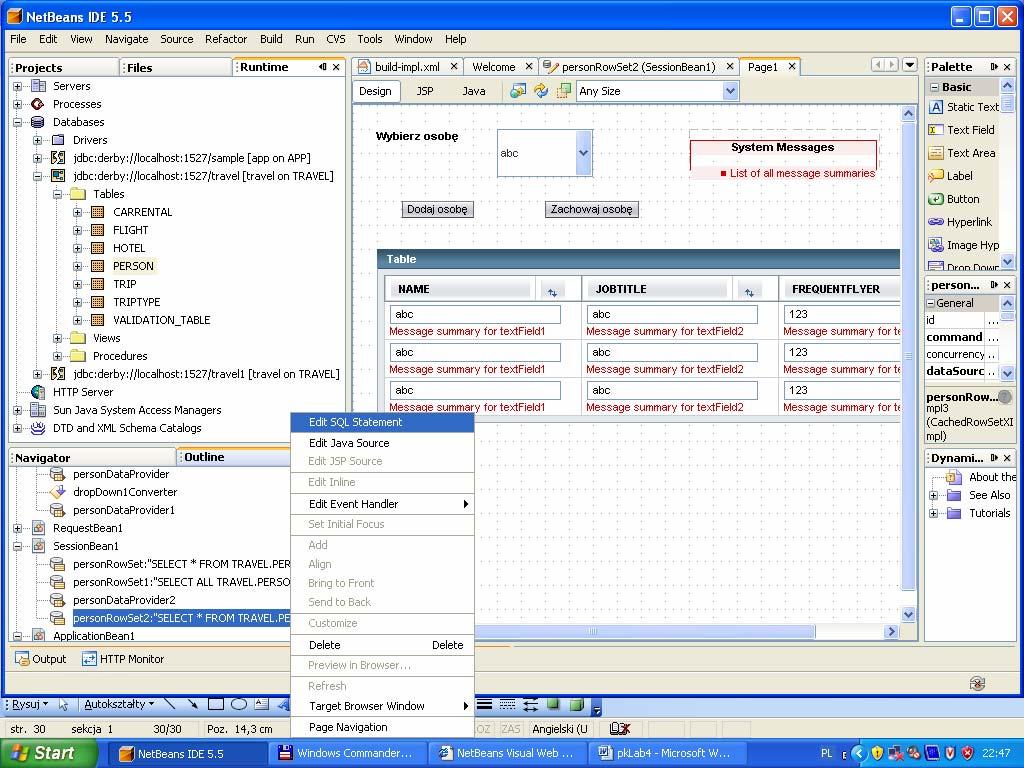1024x768 pixels.
Task: Collapse the Basic palette category
Action: pos(935,87)
